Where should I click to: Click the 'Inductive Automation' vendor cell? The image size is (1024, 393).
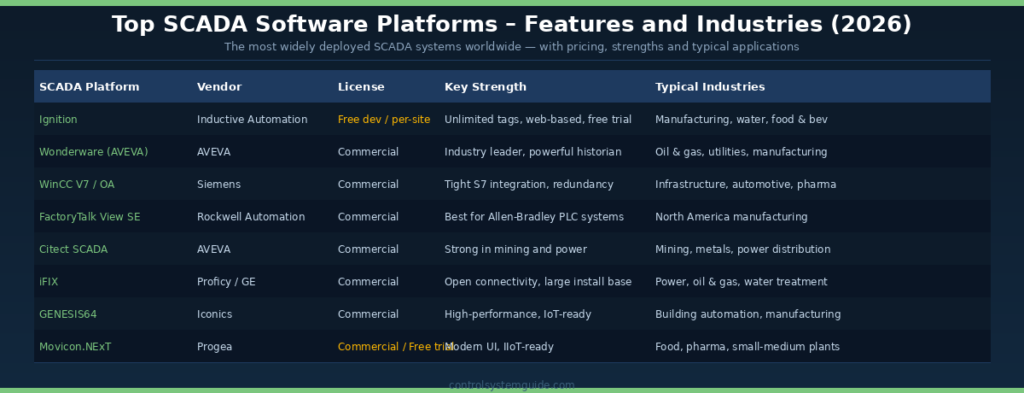coord(252,119)
